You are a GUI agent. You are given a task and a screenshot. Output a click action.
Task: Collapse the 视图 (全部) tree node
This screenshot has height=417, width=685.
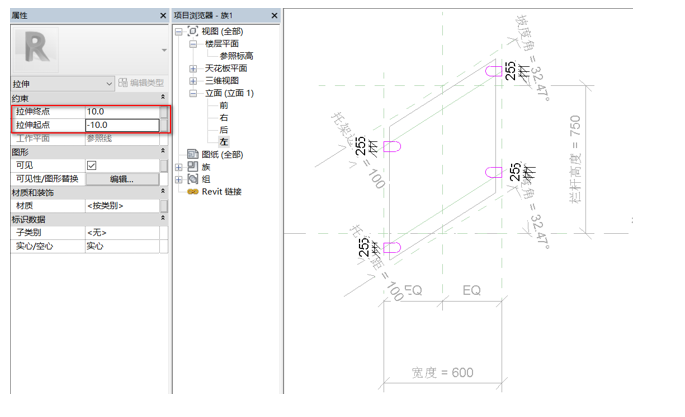pyautogui.click(x=179, y=32)
